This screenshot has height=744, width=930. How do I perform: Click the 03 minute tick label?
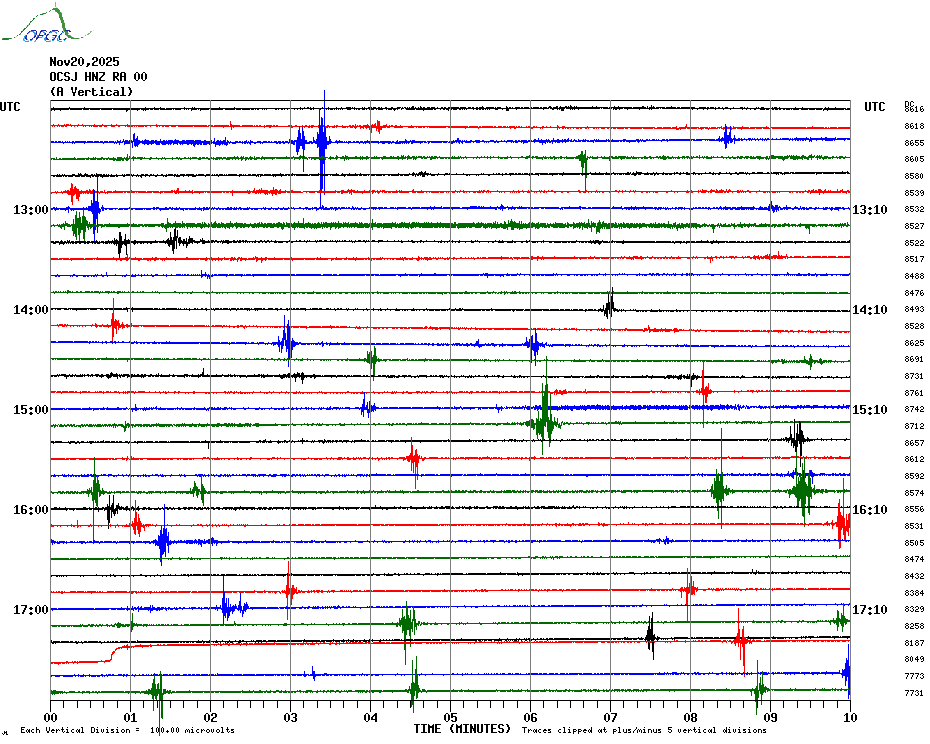290,717
